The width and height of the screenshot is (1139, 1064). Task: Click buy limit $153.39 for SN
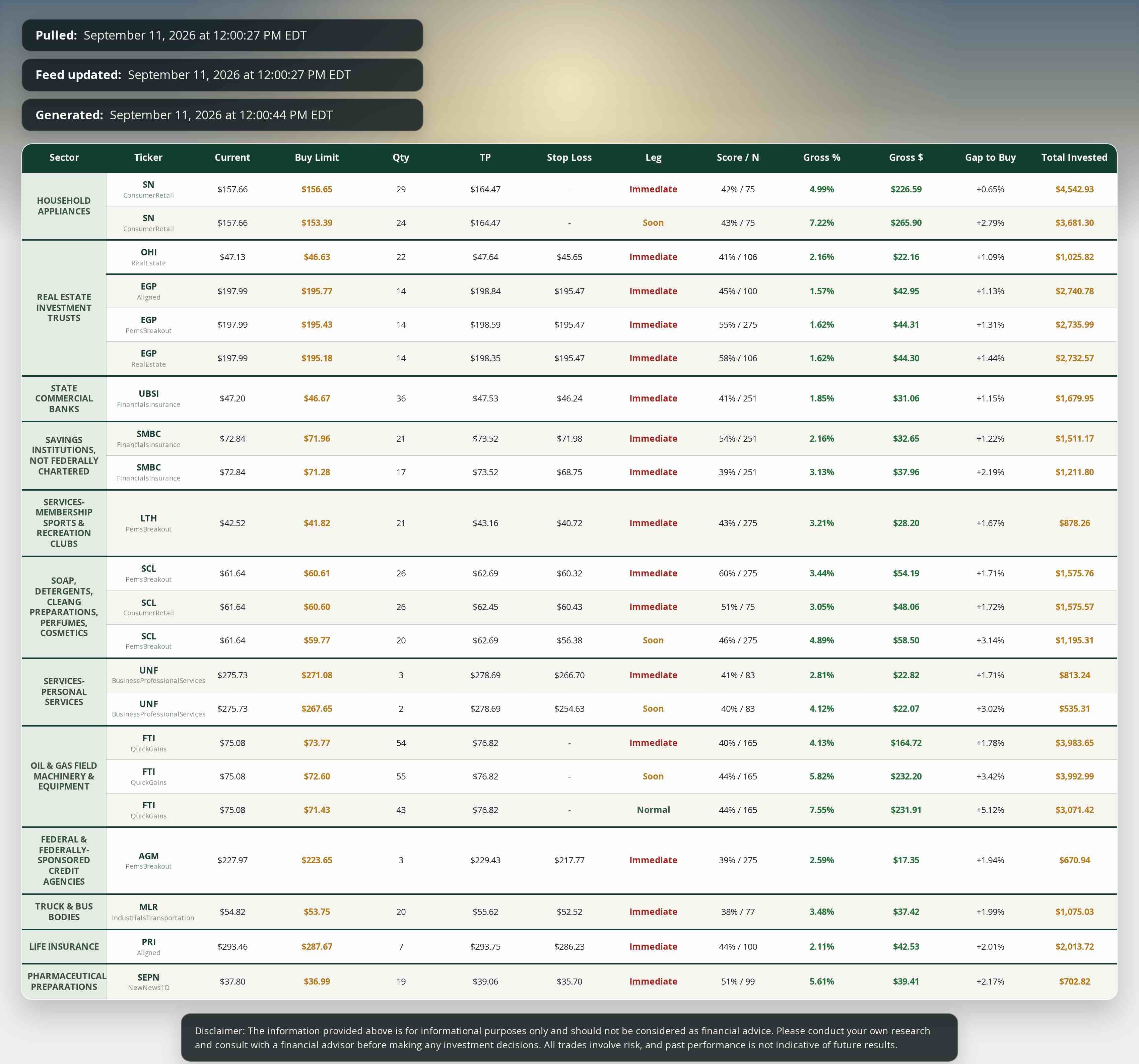tap(316, 223)
